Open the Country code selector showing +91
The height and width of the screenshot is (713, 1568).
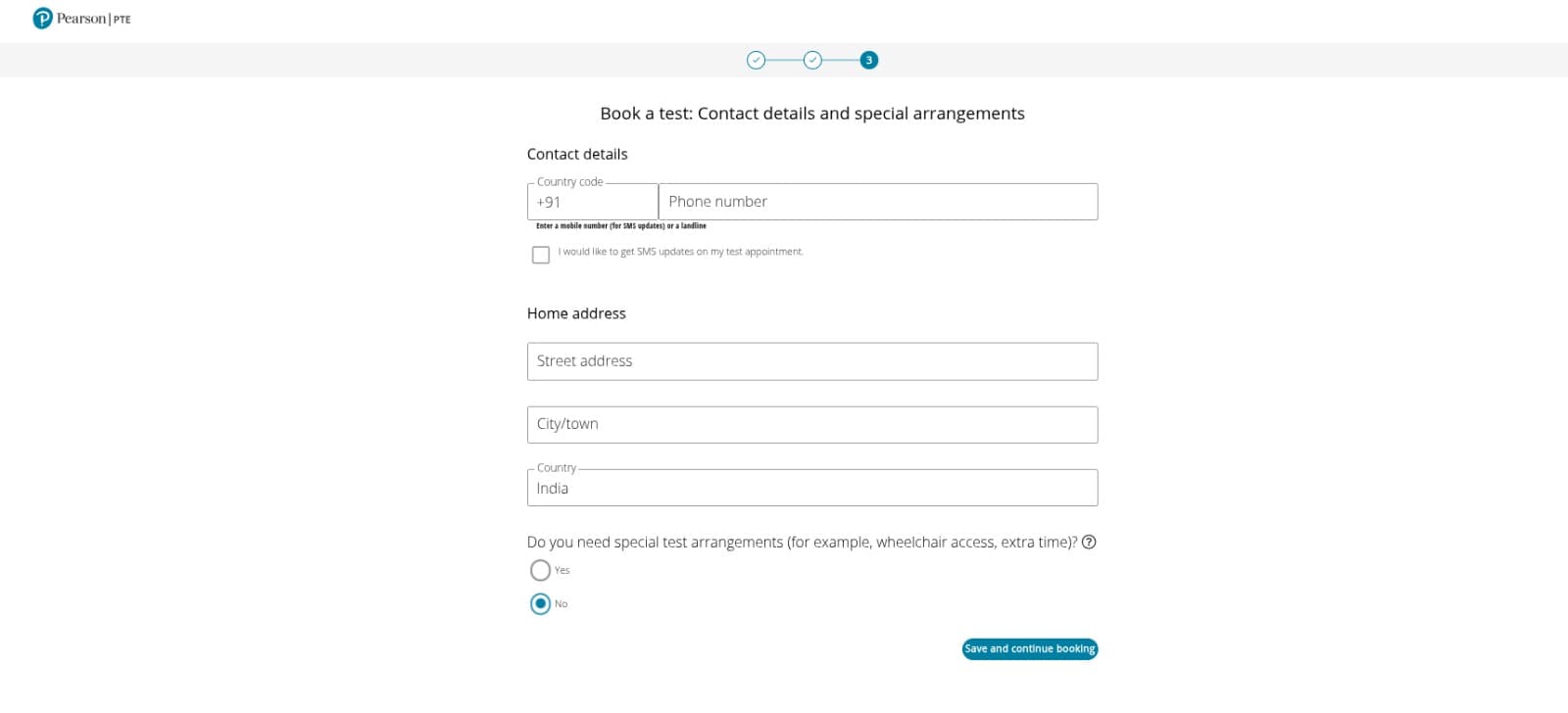tap(591, 202)
